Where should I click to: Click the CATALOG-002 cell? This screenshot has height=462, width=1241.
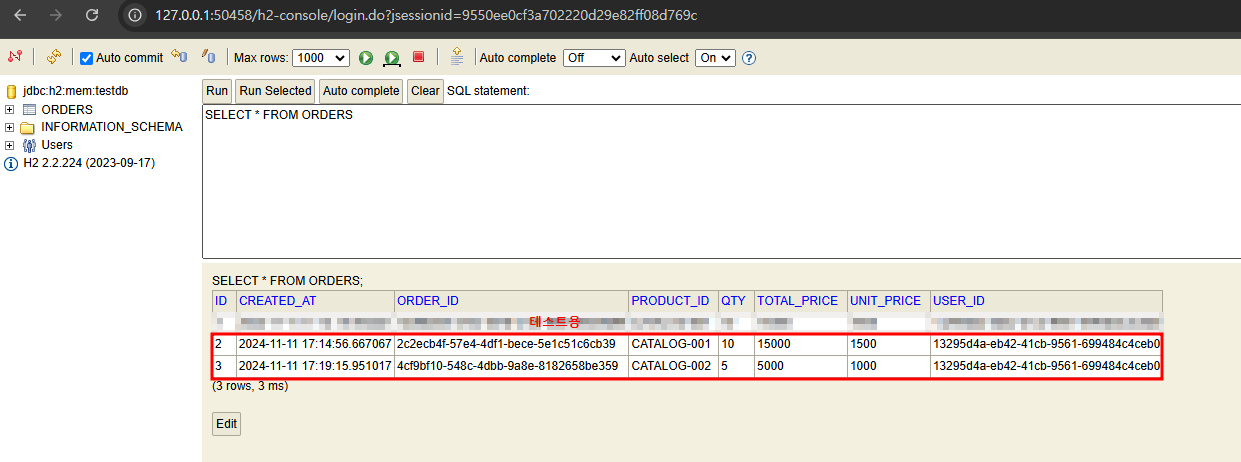coord(671,366)
